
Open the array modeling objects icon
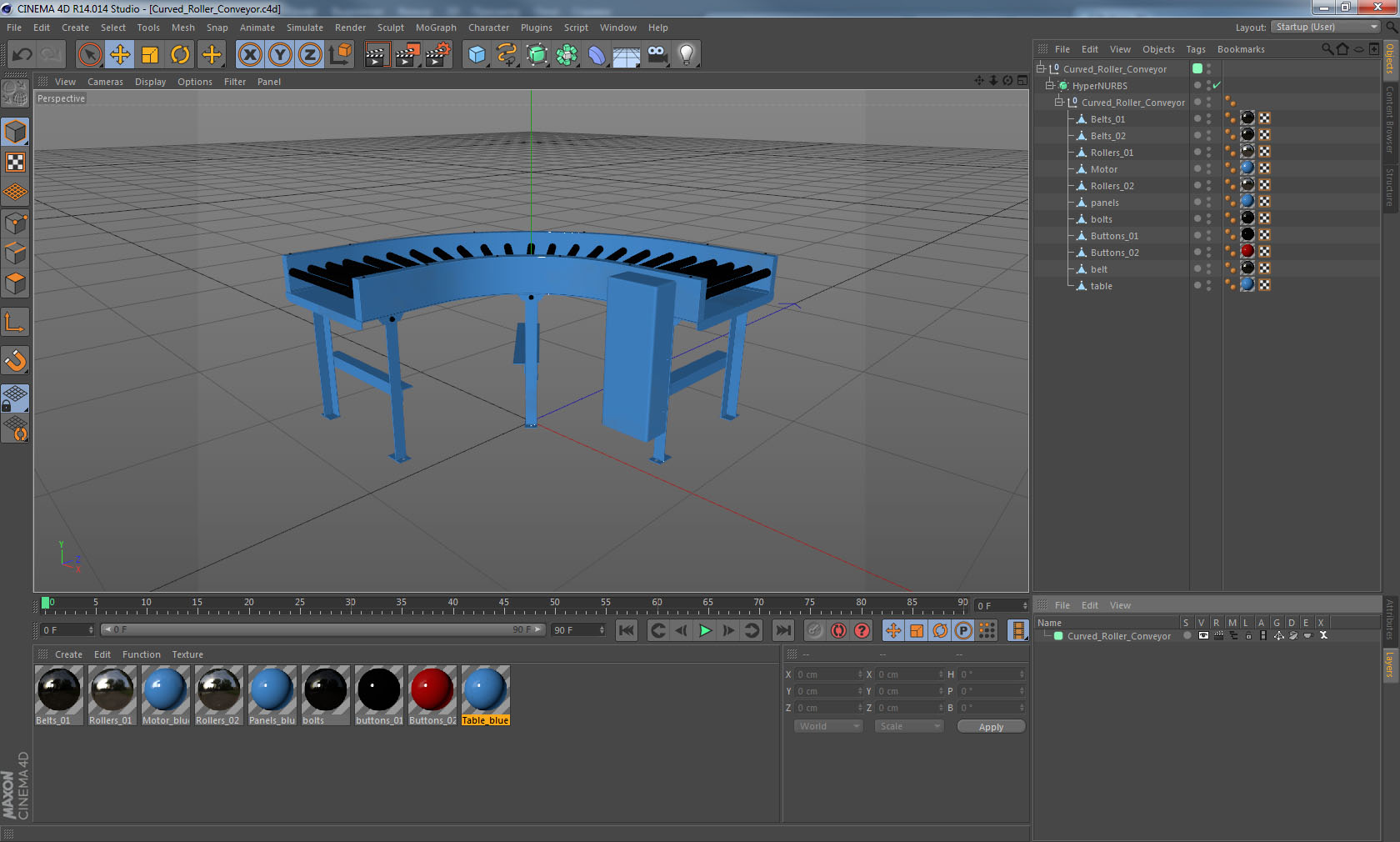click(x=567, y=55)
